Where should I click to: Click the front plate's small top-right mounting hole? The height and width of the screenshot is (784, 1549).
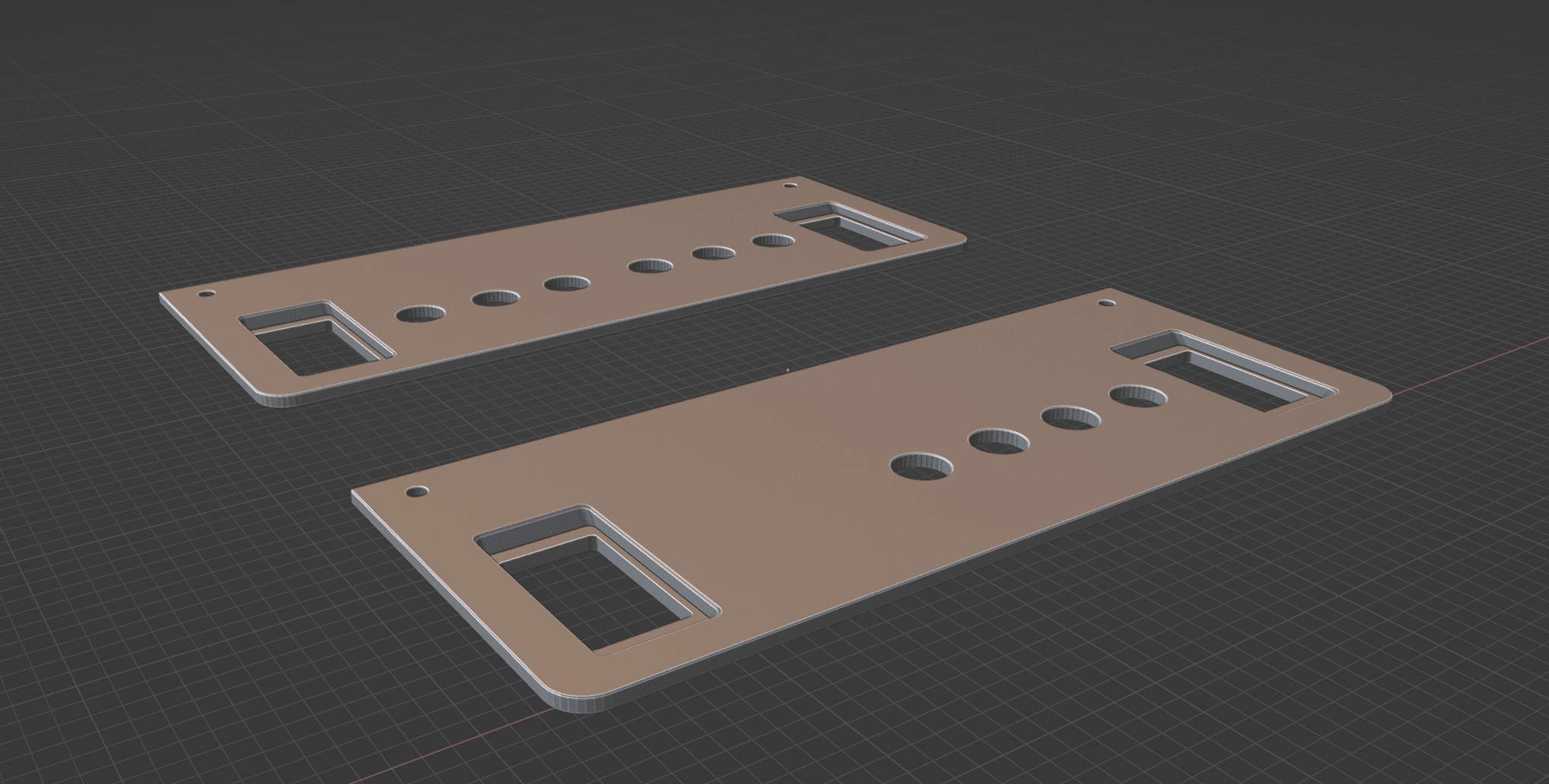[x=1107, y=303]
